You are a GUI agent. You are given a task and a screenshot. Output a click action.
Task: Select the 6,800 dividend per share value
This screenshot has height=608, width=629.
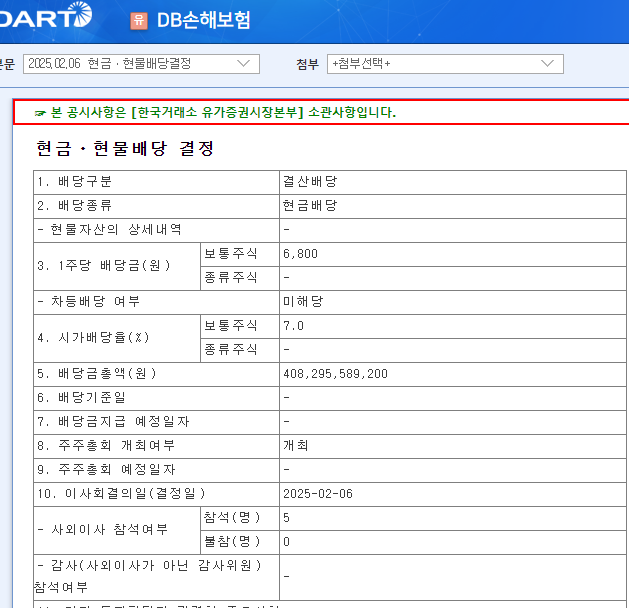[300, 254]
